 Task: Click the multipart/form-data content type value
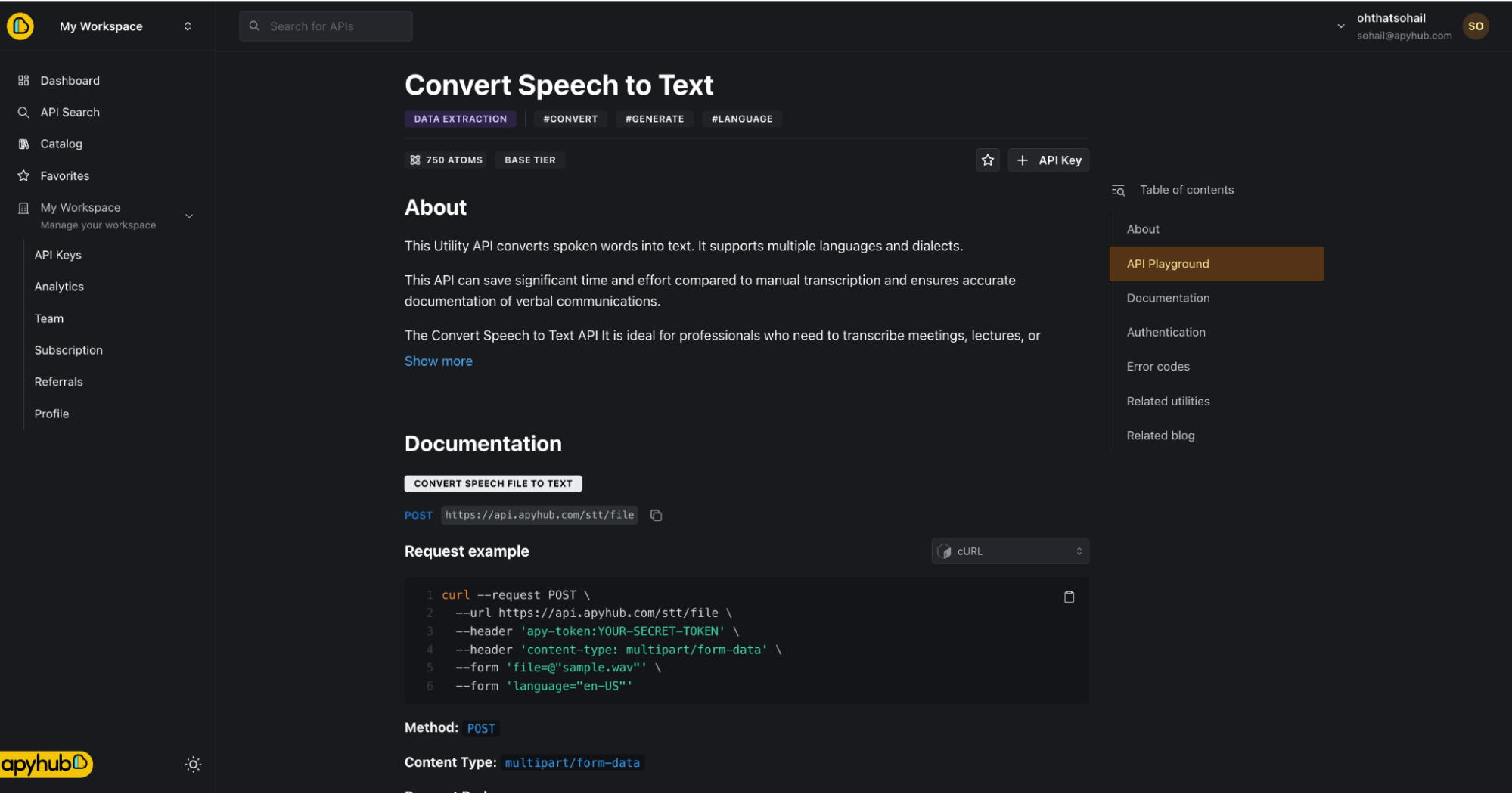point(573,763)
